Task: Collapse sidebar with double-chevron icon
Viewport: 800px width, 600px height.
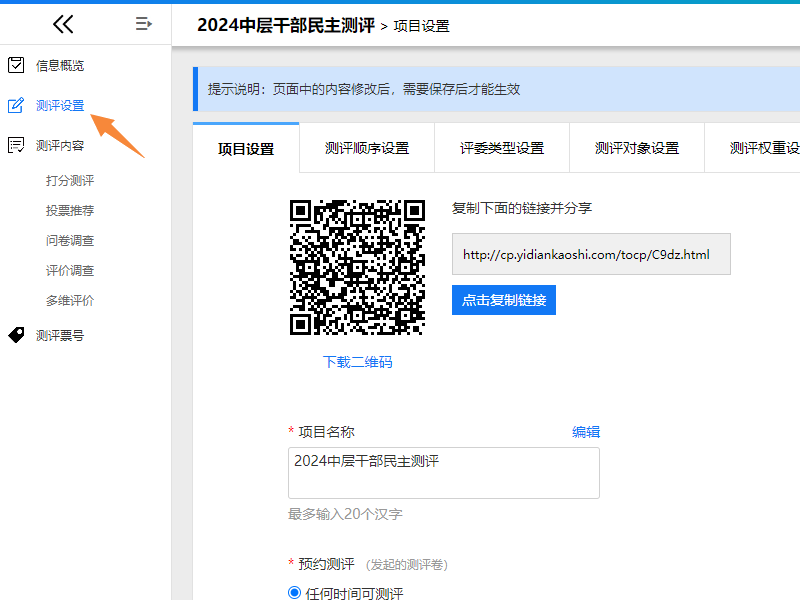Action: (63, 24)
